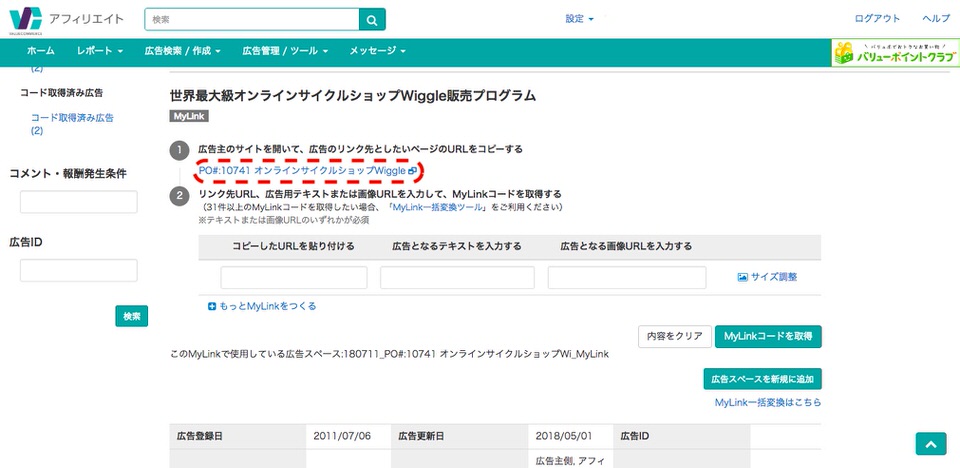Open the コード取得済み広告 (2) sidebar link

coord(72,124)
